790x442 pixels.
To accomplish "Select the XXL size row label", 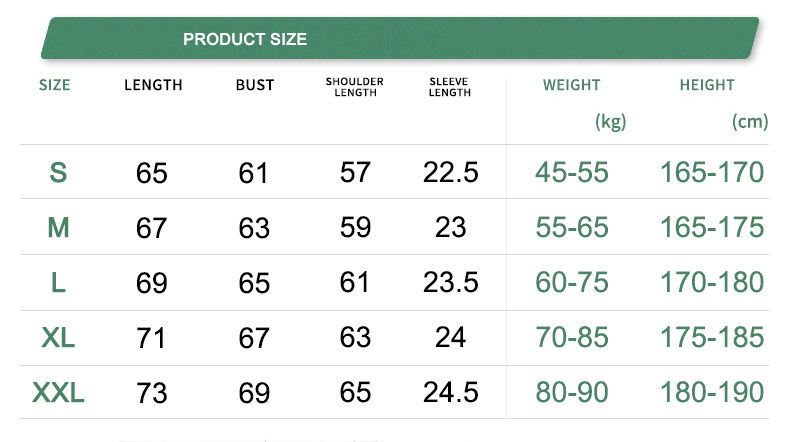I will pos(58,393).
